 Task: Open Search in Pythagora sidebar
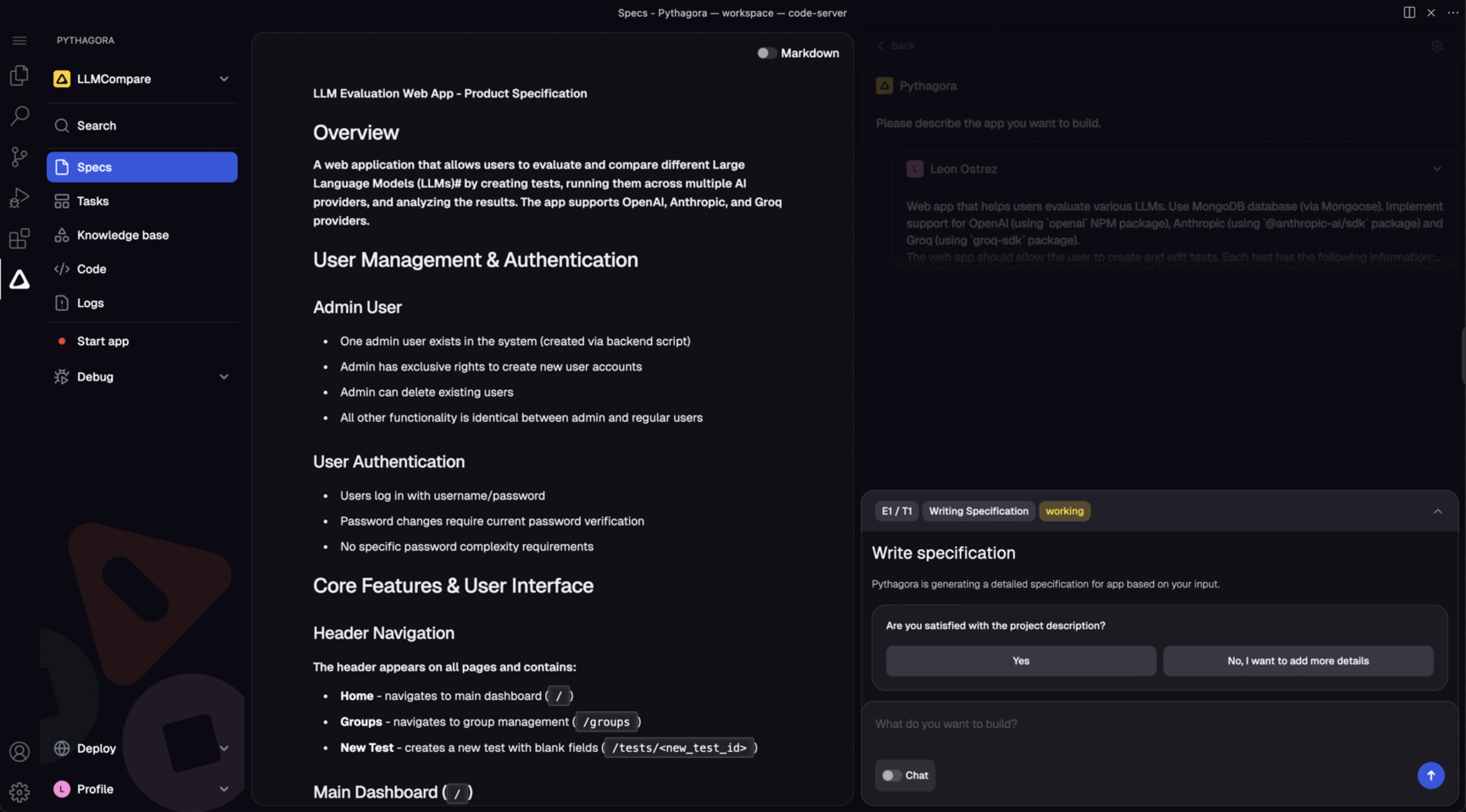coord(142,125)
